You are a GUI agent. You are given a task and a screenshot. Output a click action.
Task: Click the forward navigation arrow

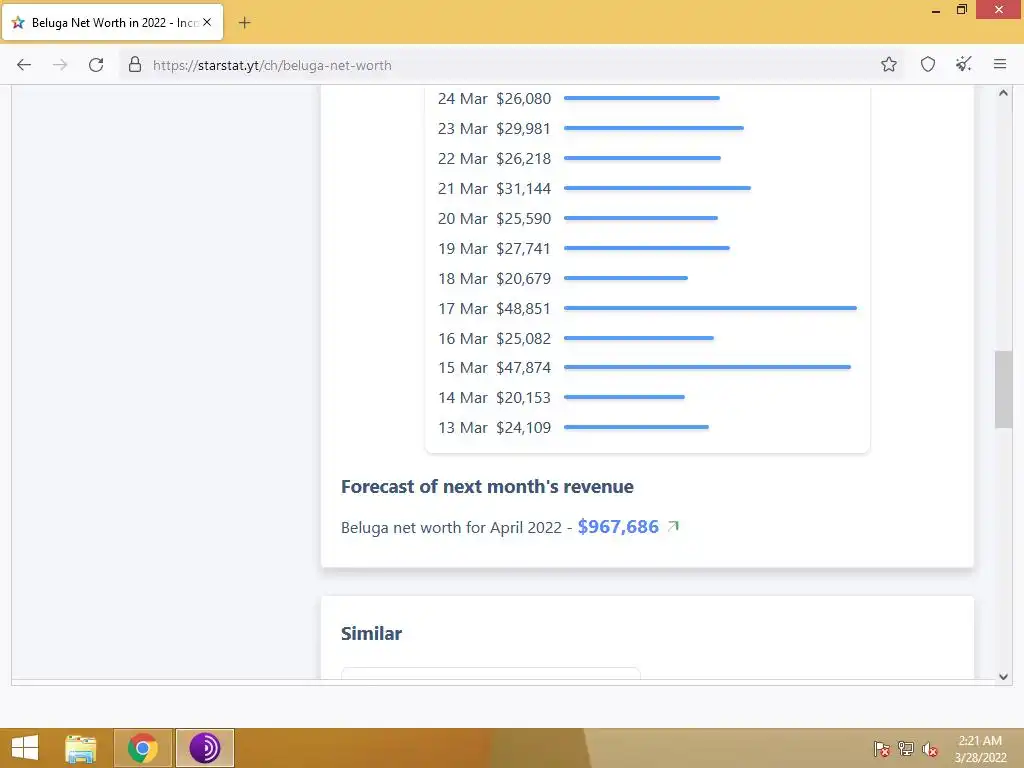tap(60, 65)
